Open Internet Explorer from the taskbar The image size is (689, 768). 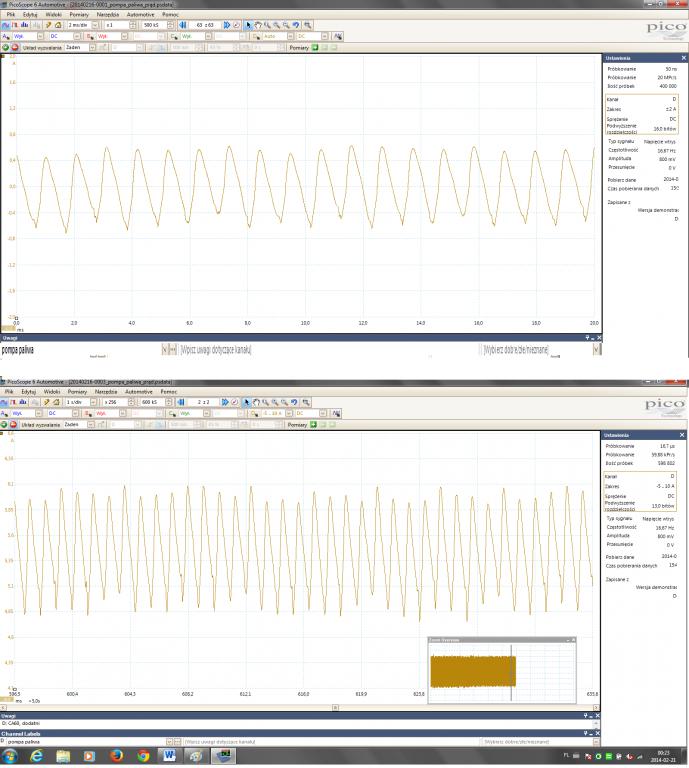pyautogui.click(x=37, y=756)
